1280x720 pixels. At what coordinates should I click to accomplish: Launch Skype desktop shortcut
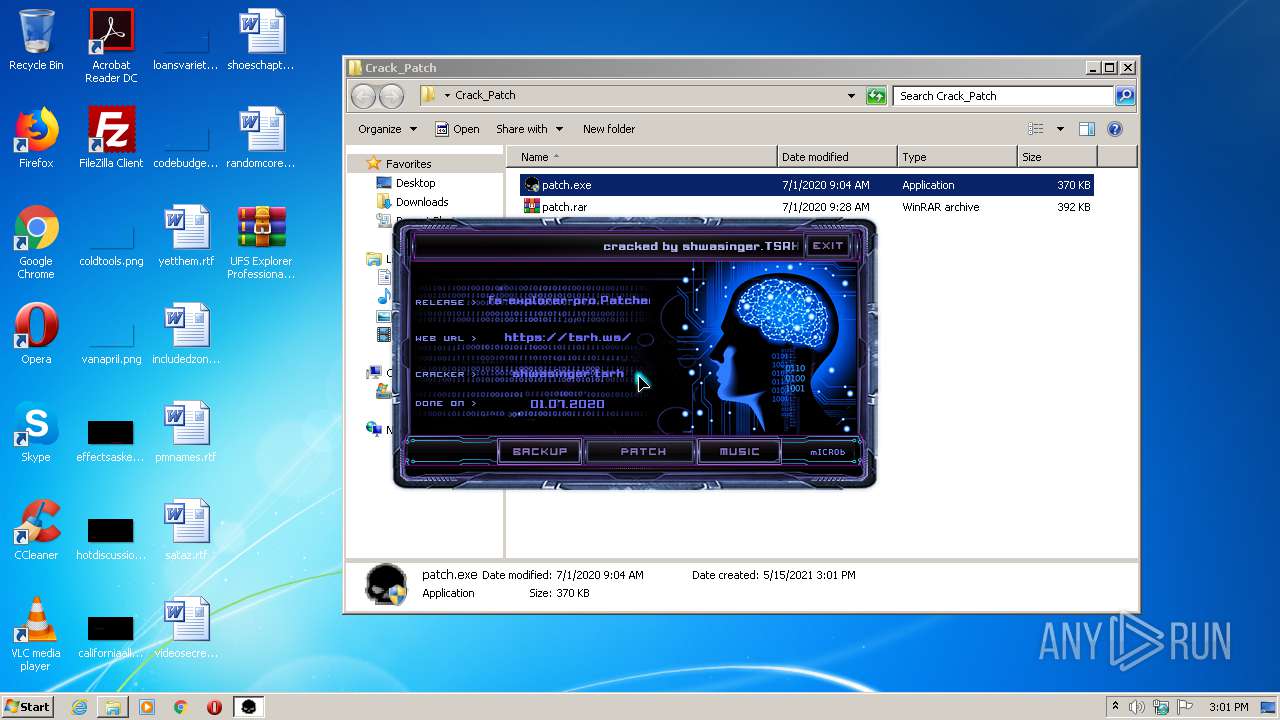pyautogui.click(x=36, y=432)
